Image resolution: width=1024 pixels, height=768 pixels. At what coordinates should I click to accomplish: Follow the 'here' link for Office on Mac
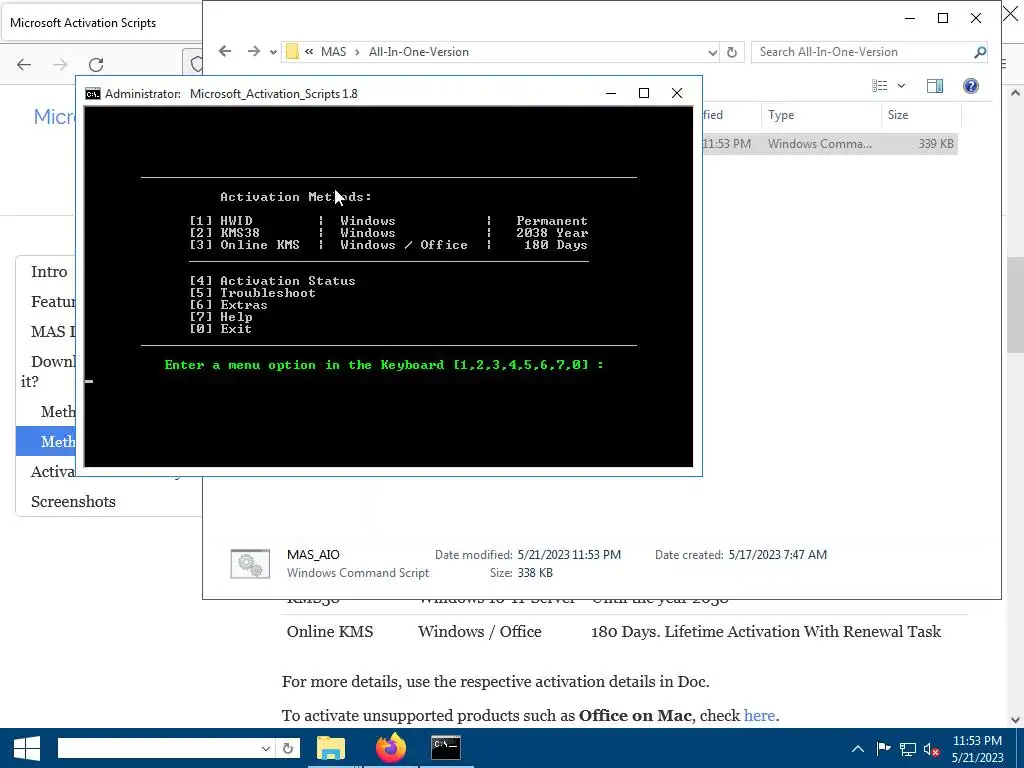[759, 716]
